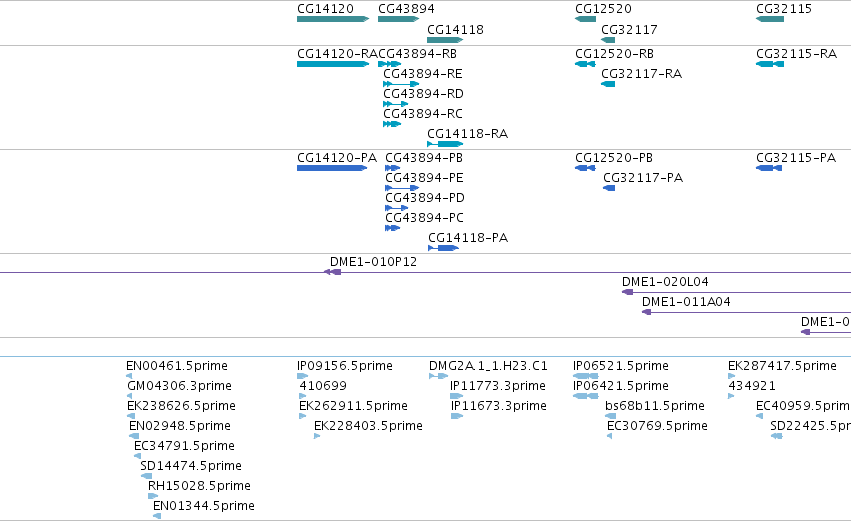
Task: Click the CG43894 gene arrow
Action: (x=398, y=19)
